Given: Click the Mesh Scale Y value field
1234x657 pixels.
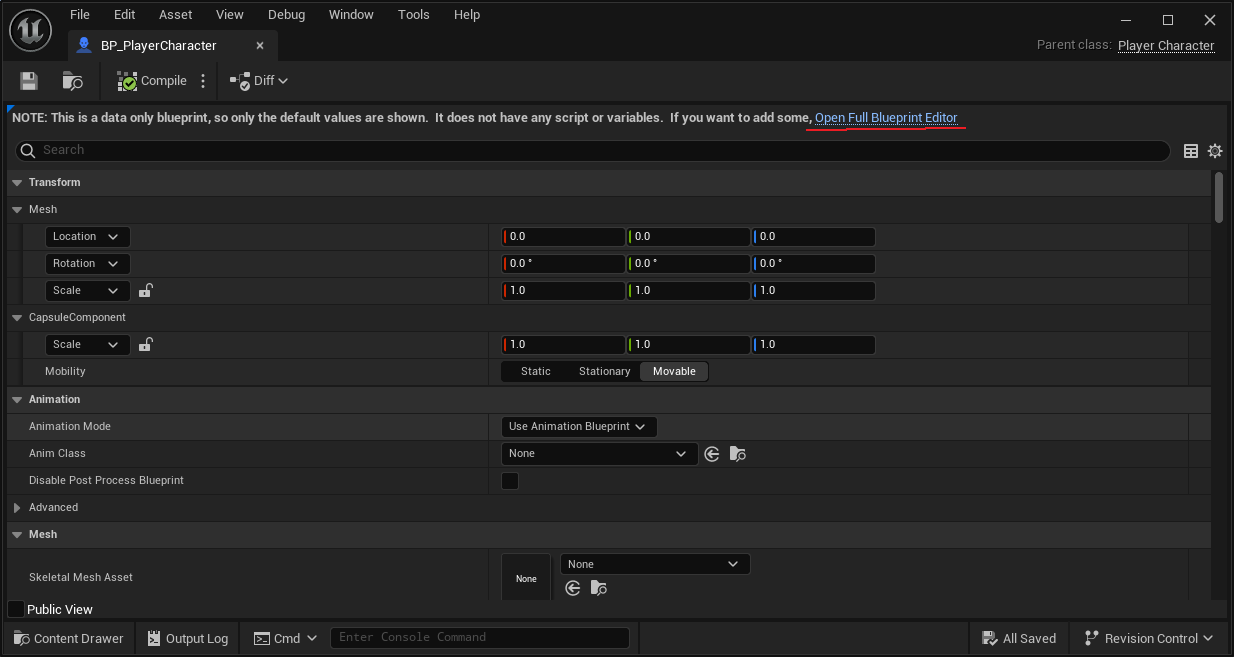Looking at the screenshot, I should [689, 291].
